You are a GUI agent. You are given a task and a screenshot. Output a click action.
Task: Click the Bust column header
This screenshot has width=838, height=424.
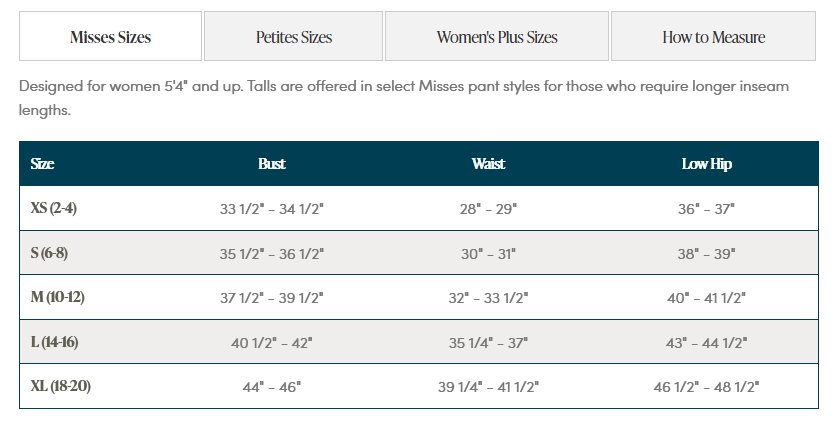pos(271,164)
